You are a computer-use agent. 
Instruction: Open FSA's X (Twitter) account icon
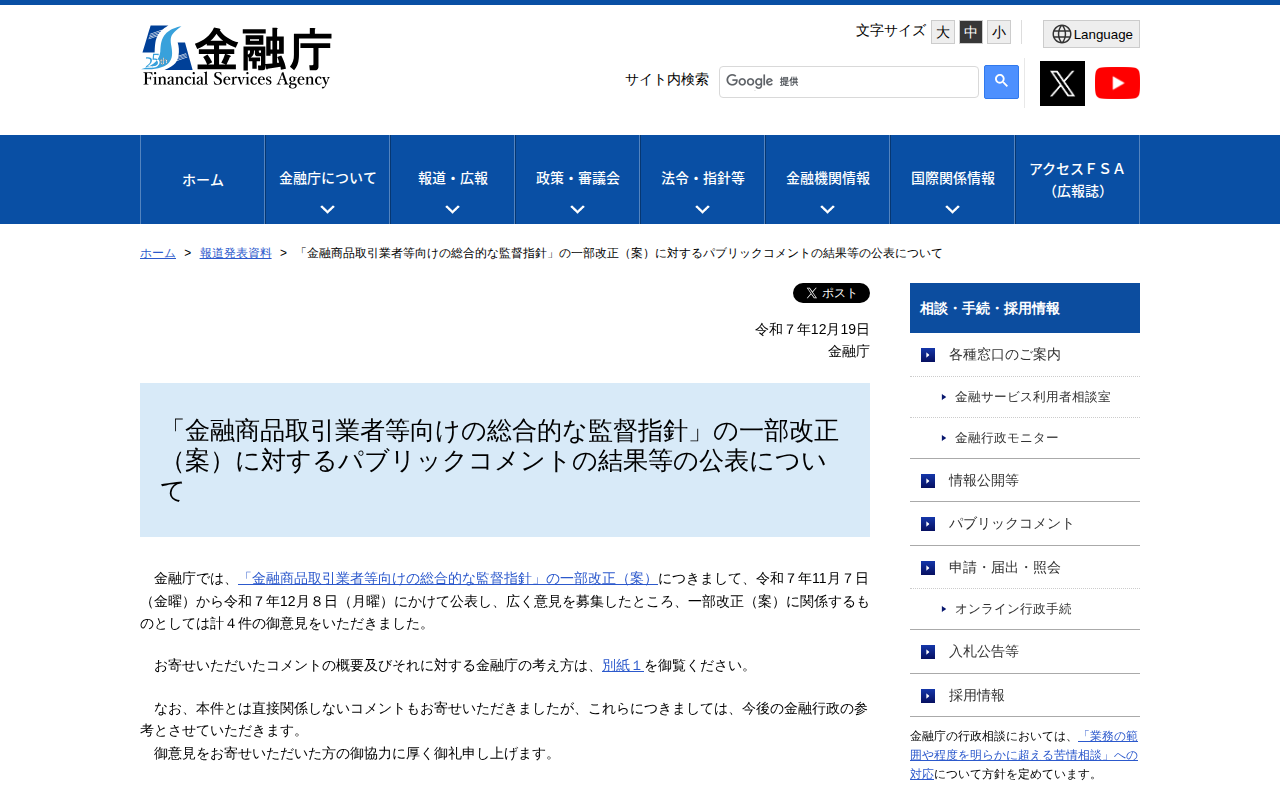(1062, 83)
